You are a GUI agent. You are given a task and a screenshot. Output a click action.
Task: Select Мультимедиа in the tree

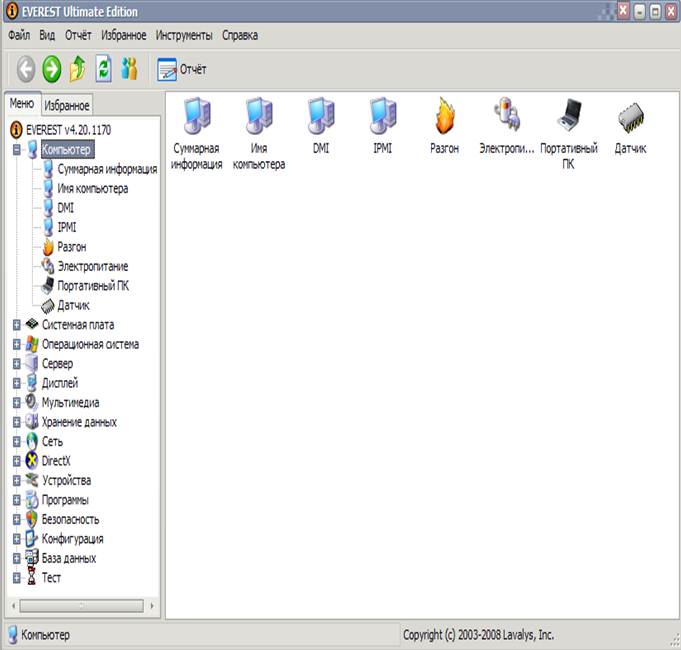pyautogui.click(x=70, y=403)
